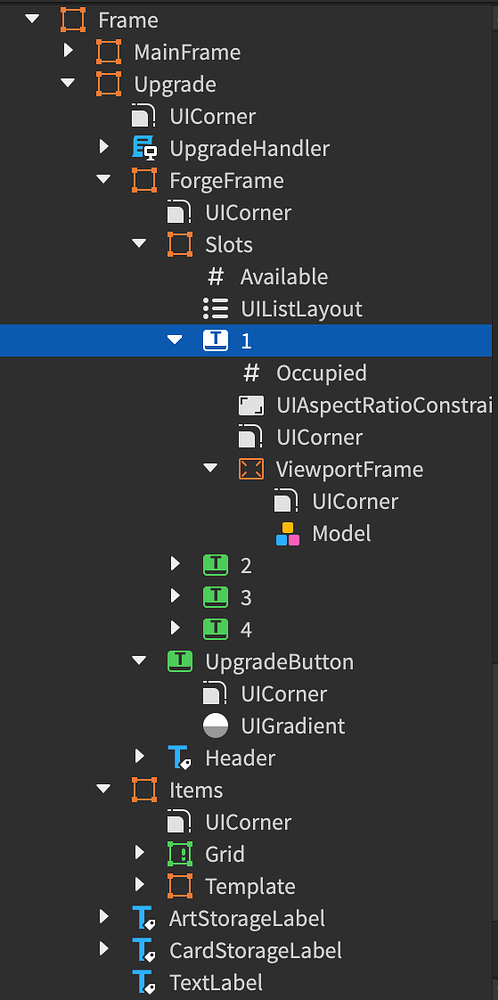Click the ViewportFrame orange icon
Image resolution: width=498 pixels, height=1000 pixels.
click(x=251, y=469)
